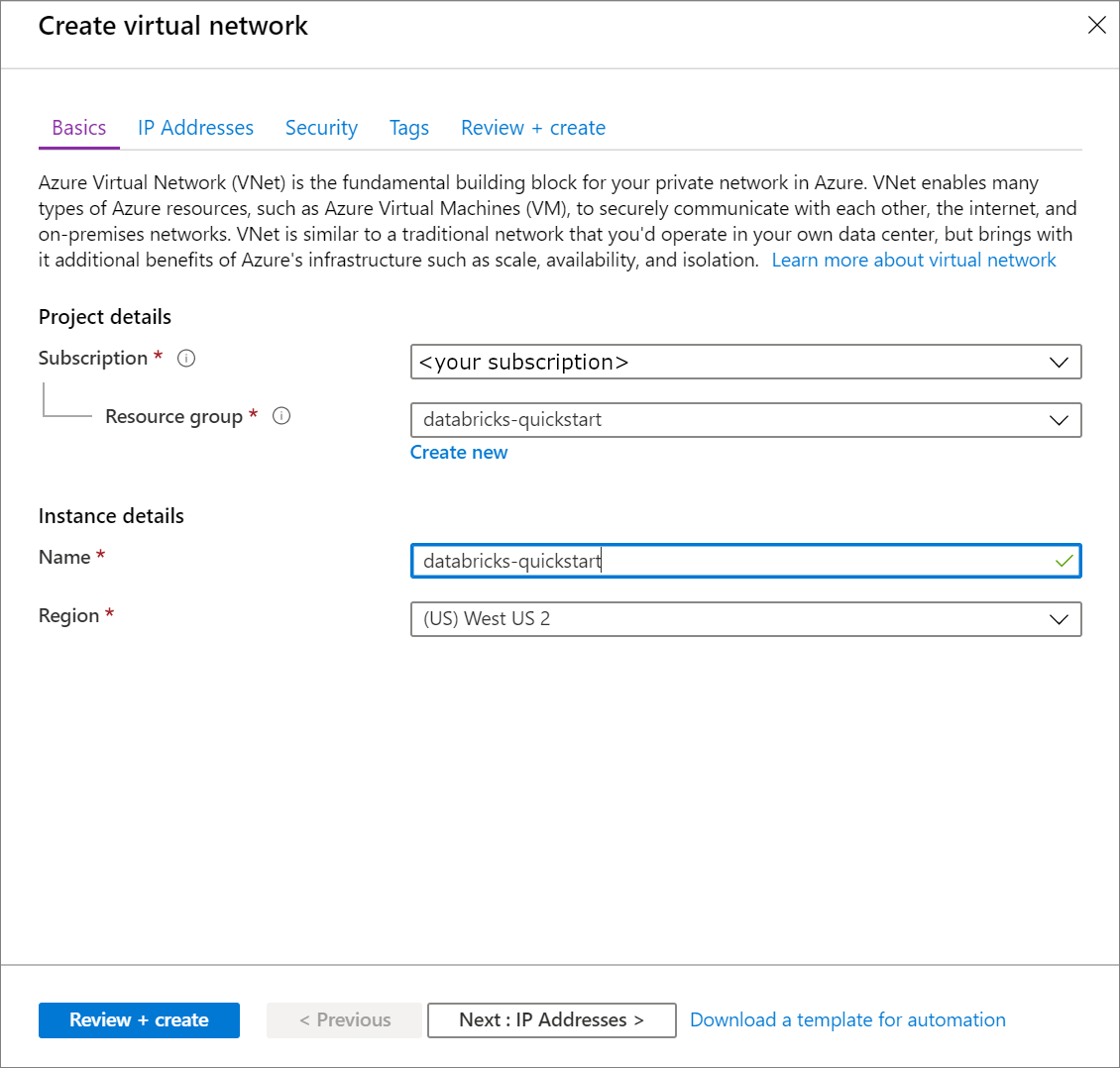Open Download a template for automation link
The height and width of the screenshot is (1068, 1120).
pyautogui.click(x=847, y=1020)
